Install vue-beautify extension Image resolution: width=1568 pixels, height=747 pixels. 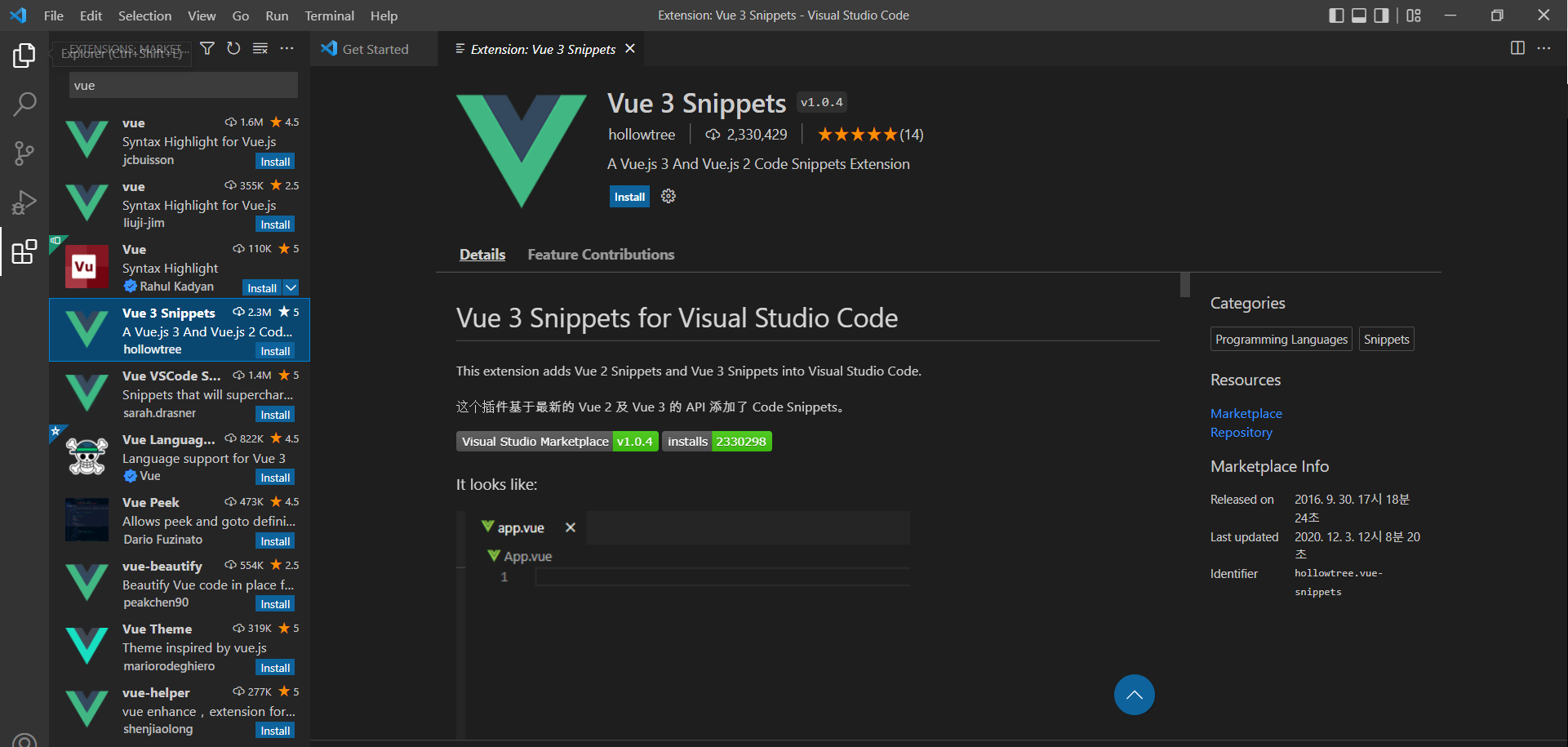(275, 604)
